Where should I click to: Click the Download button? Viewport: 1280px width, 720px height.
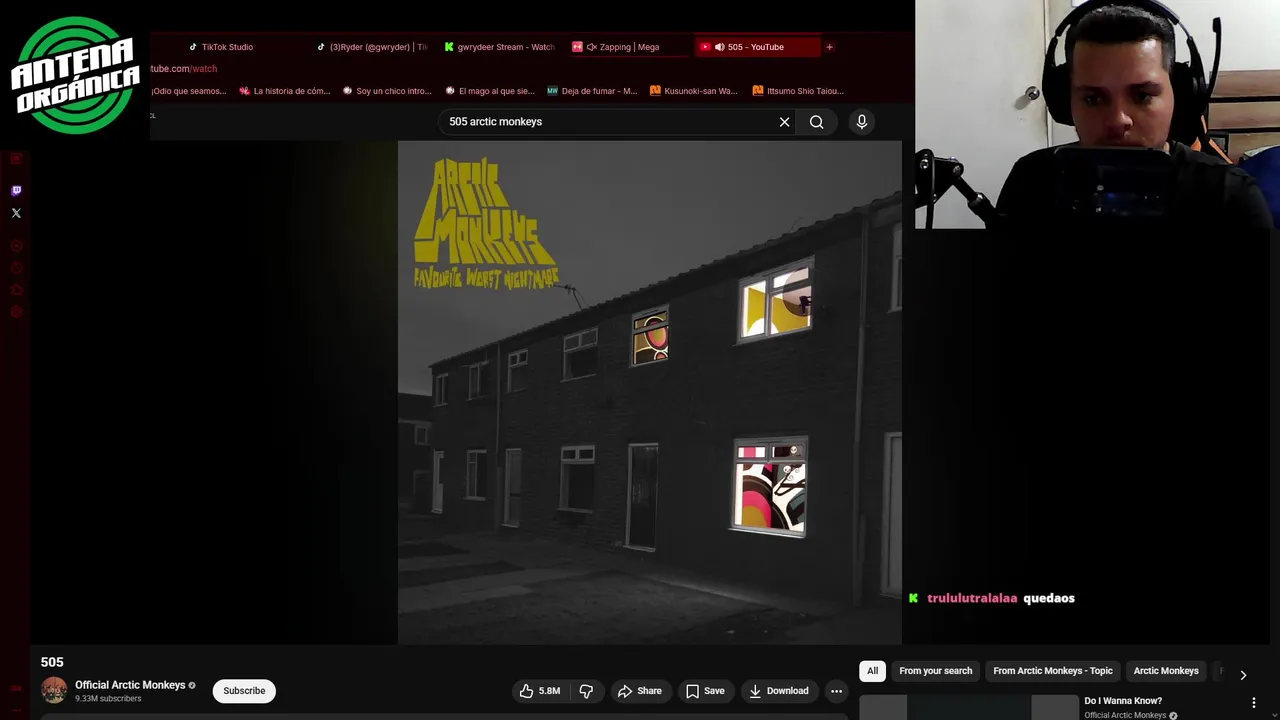(x=778, y=691)
